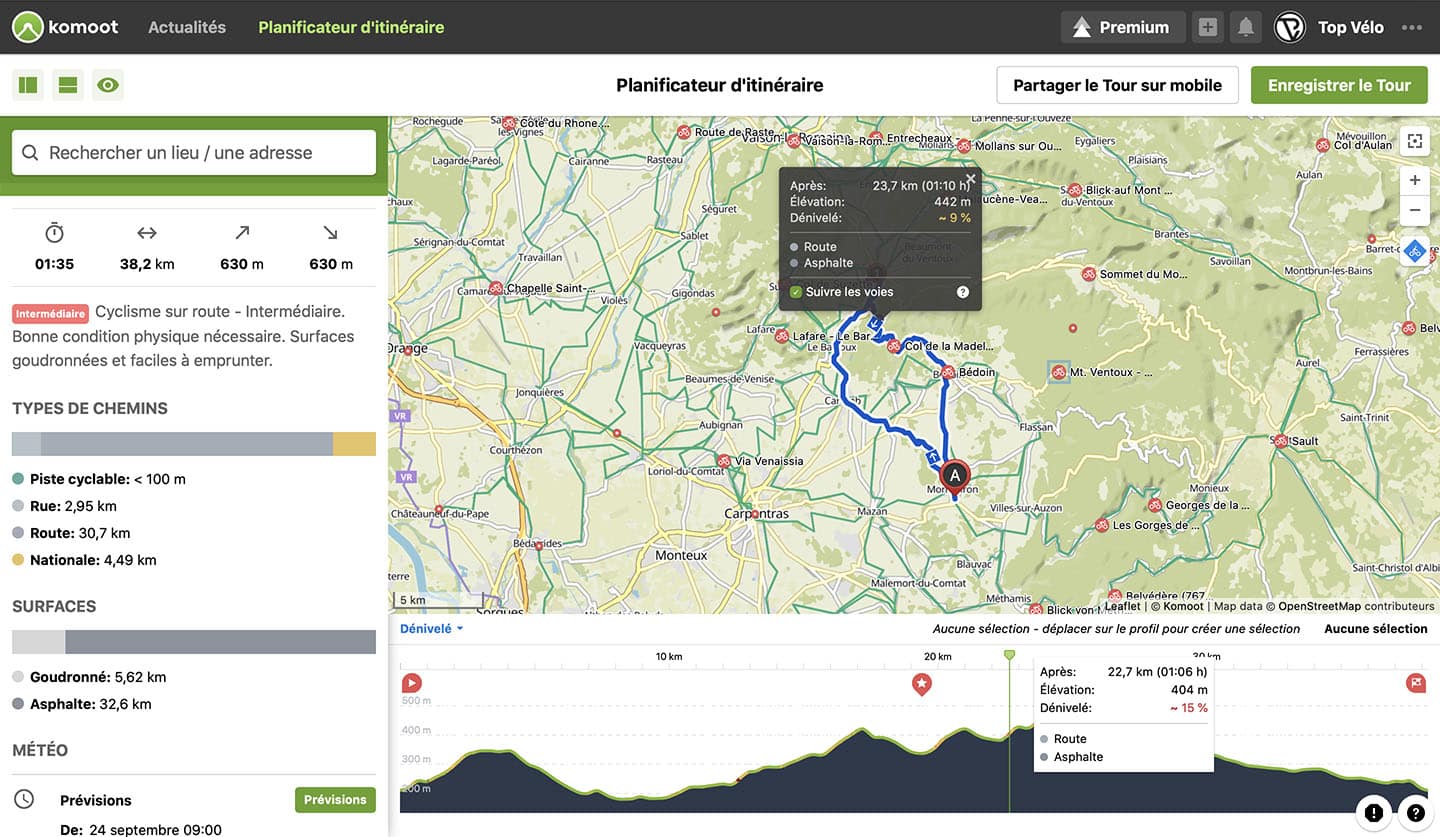Viewport: 1440px width, 837px height.
Task: Click the Route segment of path types bar
Action: click(x=187, y=444)
